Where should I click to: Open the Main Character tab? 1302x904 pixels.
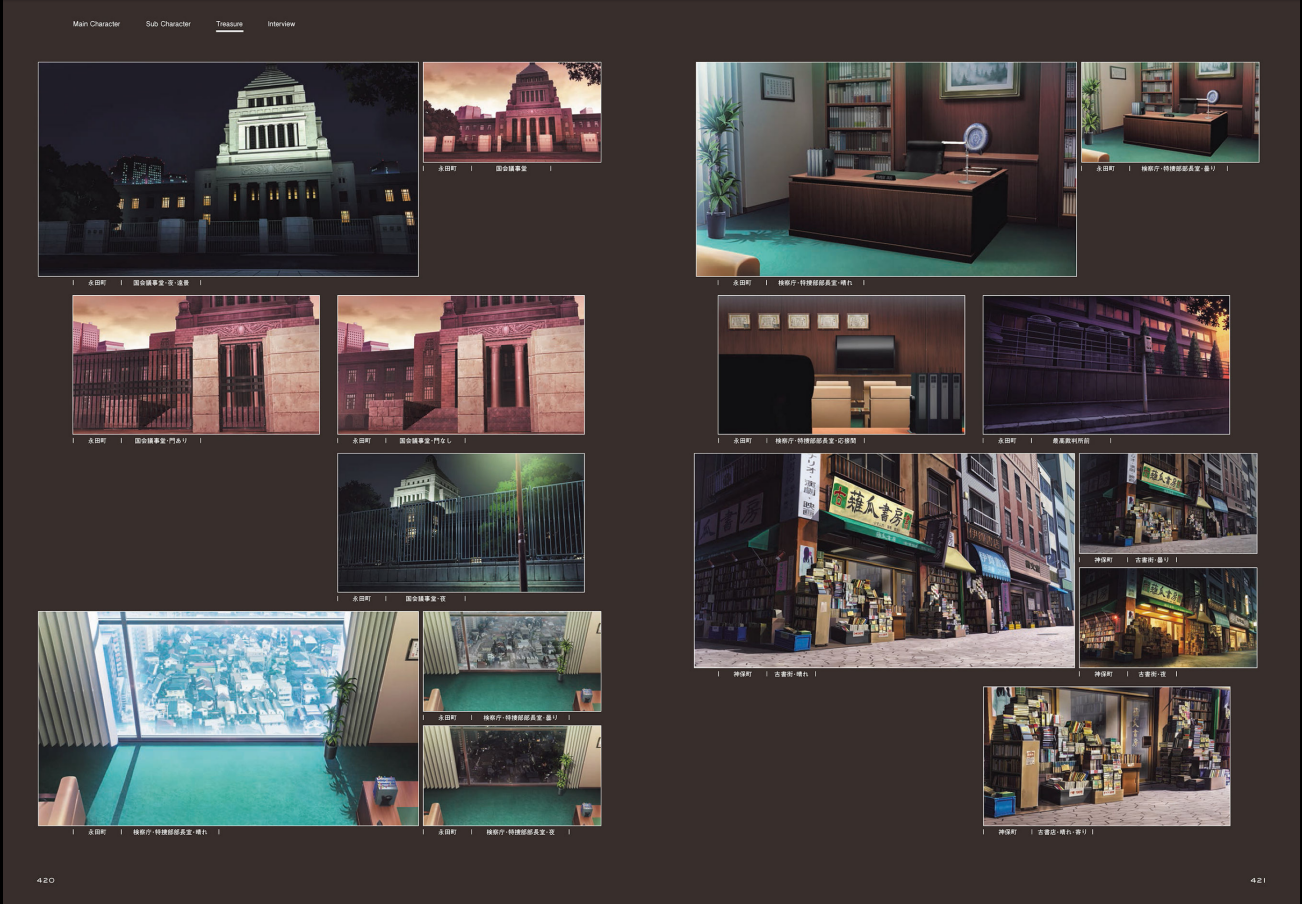(96, 24)
